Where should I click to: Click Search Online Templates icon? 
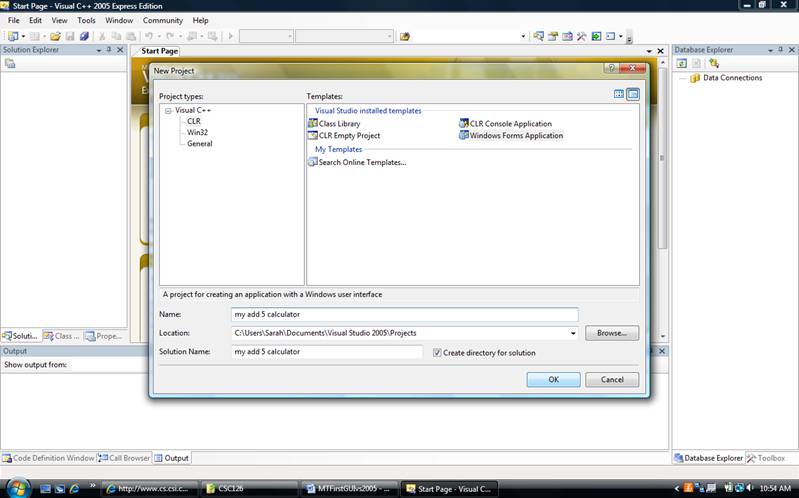(313, 162)
